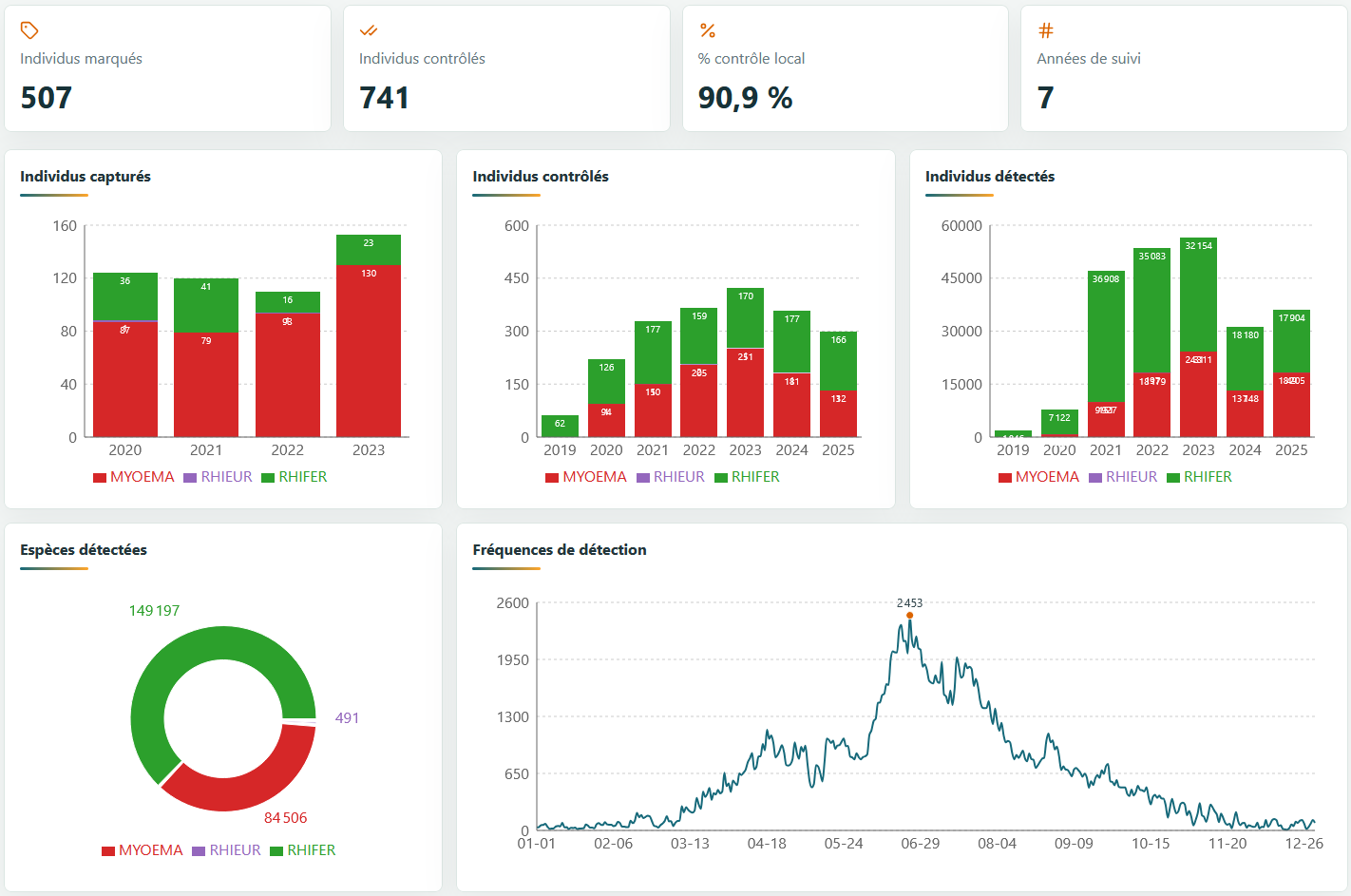Click the 84 506 donut label
The width and height of the screenshot is (1351, 896).
285,818
